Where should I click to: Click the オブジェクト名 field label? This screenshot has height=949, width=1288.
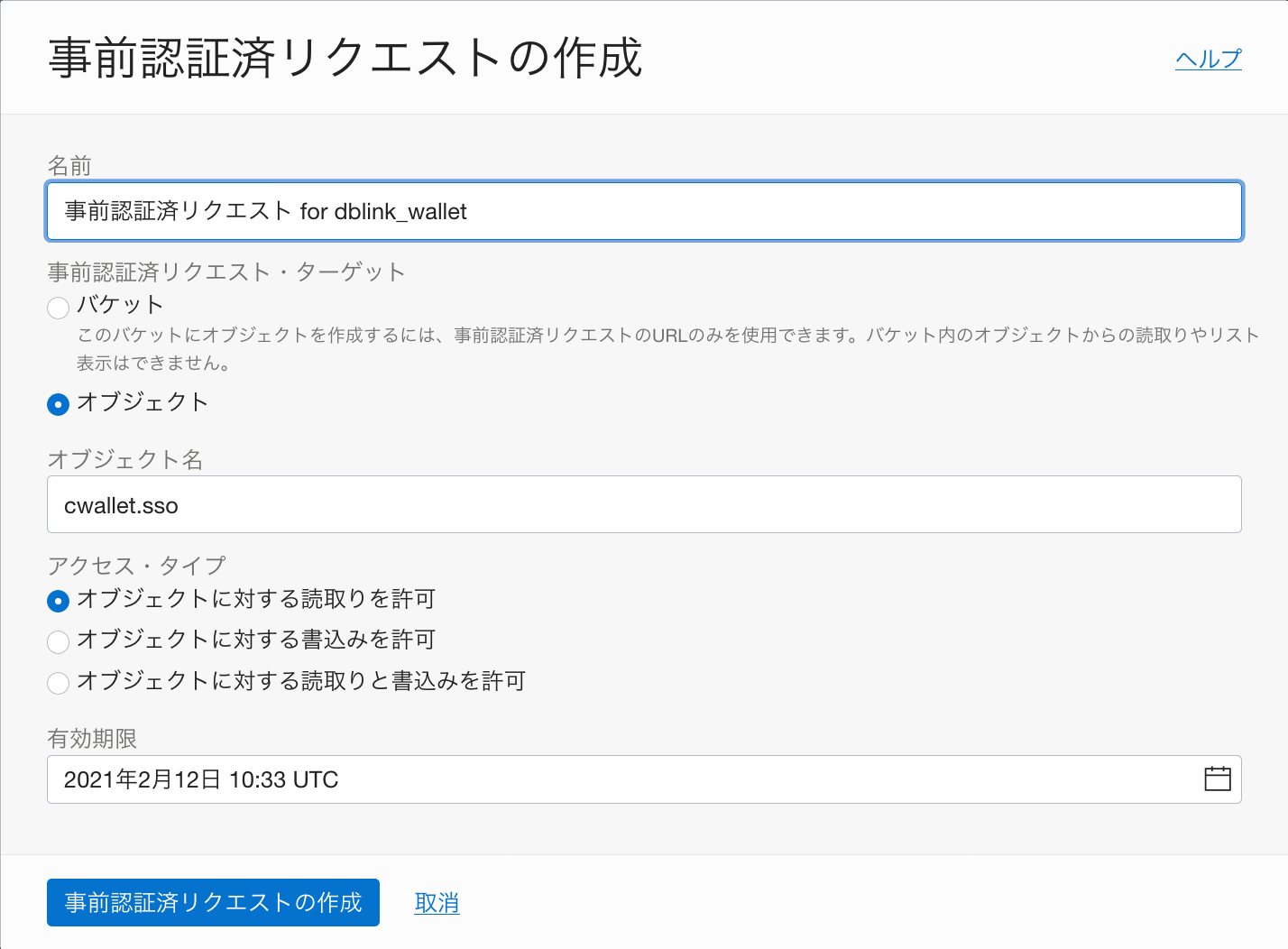[x=125, y=460]
